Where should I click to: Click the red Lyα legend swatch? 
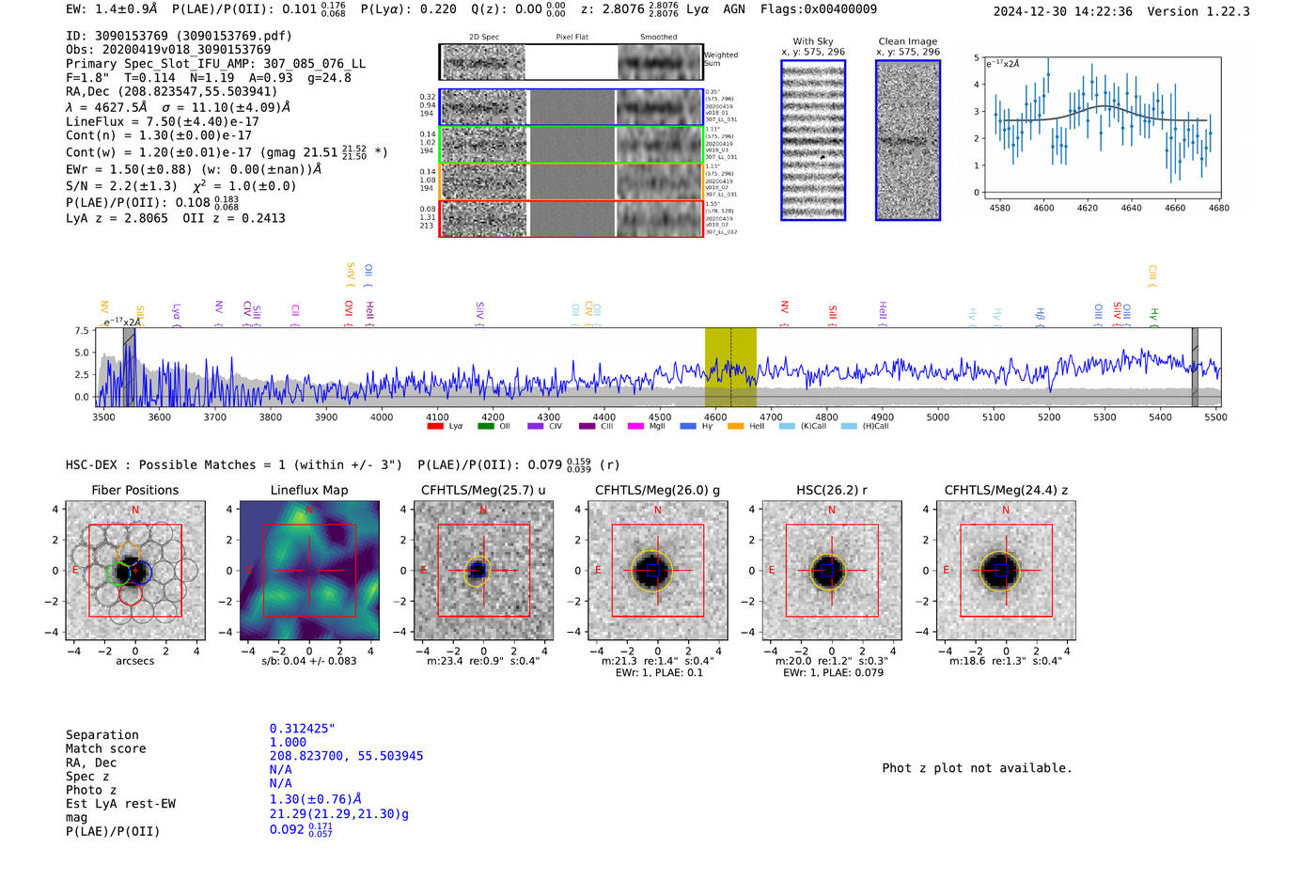coord(435,427)
